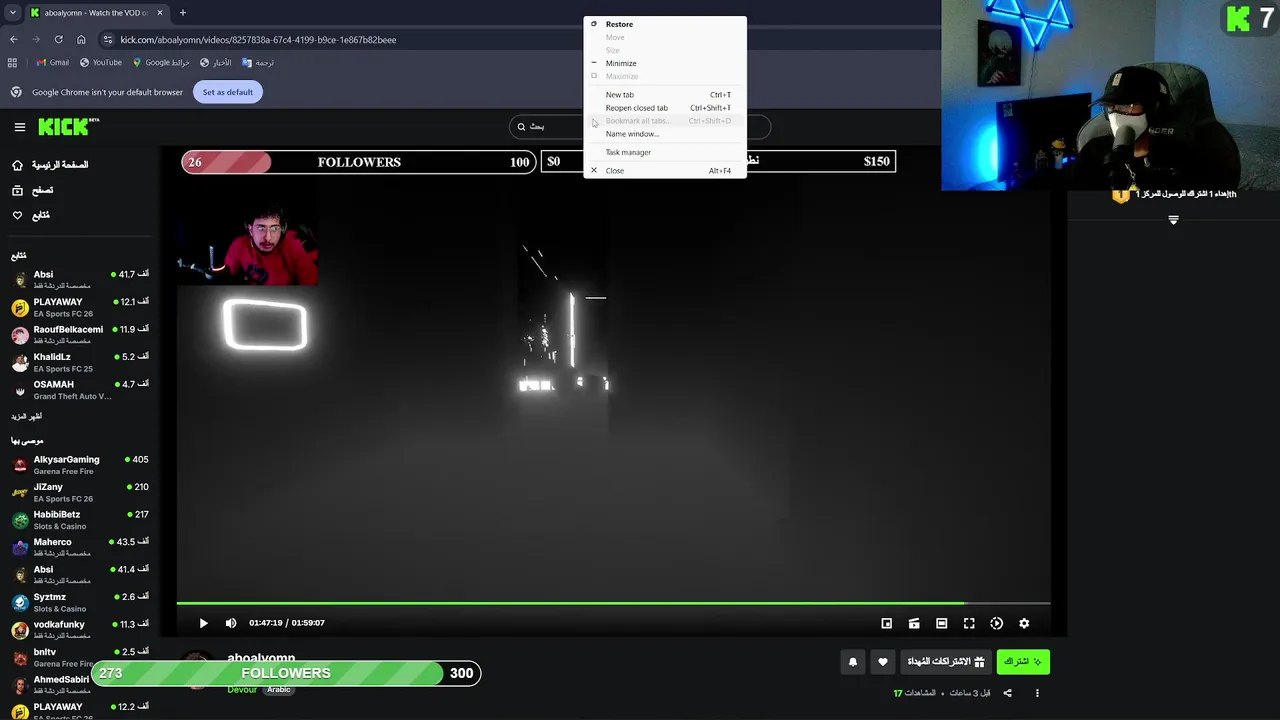
Task: Create a clip with clapperboard icon
Action: [914, 623]
